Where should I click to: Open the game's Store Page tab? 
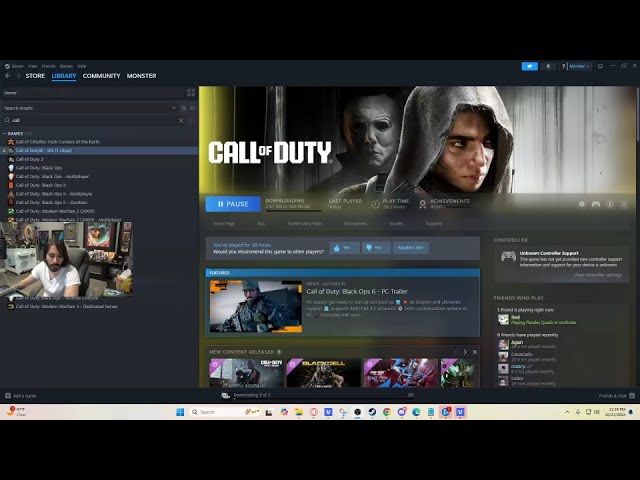pyautogui.click(x=224, y=224)
